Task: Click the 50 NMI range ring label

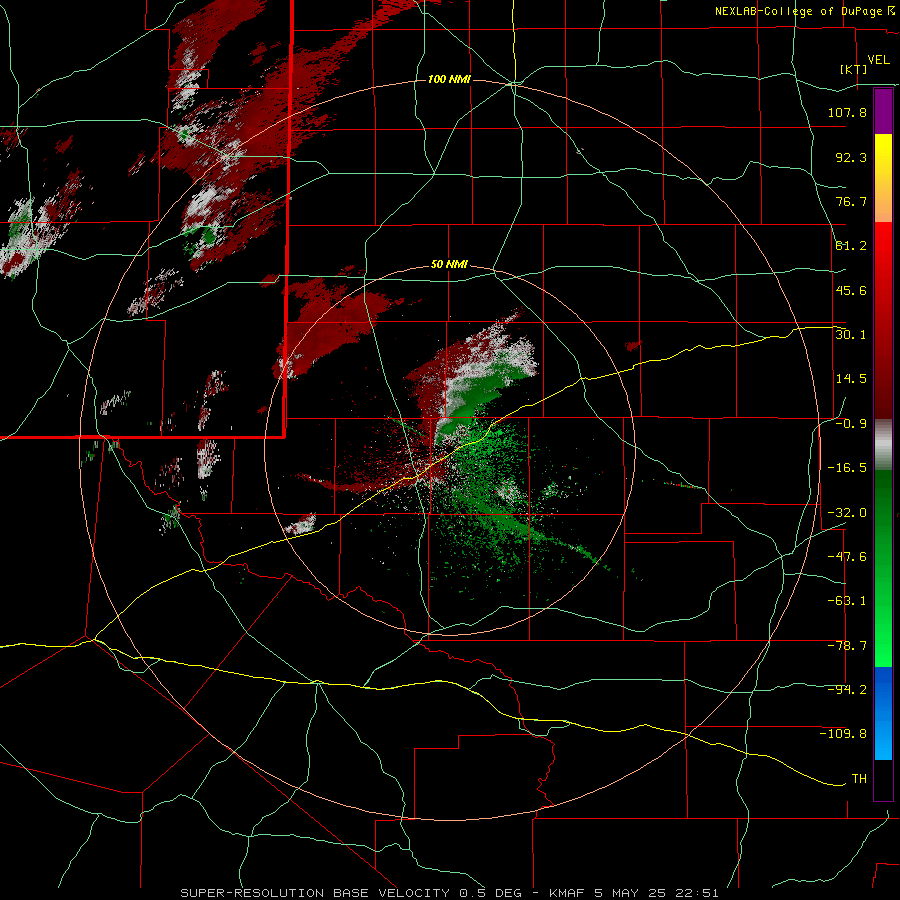Action: 449,265
